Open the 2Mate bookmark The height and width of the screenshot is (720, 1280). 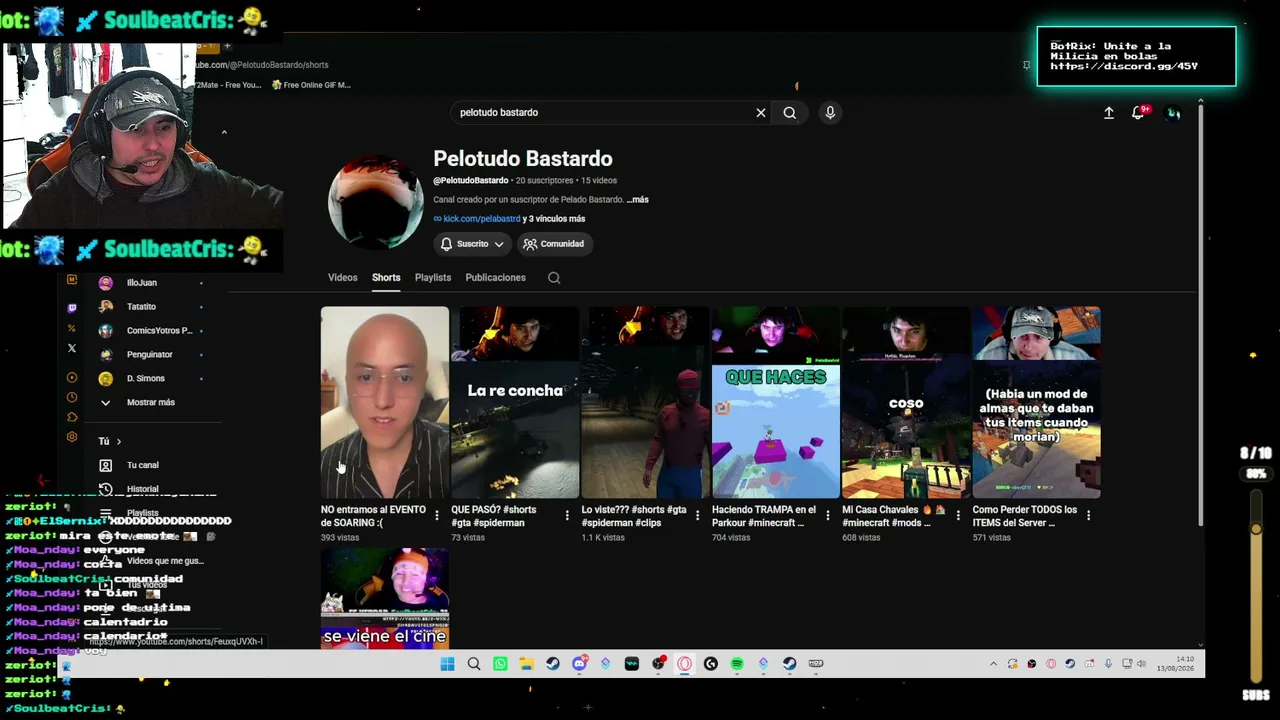tap(229, 85)
